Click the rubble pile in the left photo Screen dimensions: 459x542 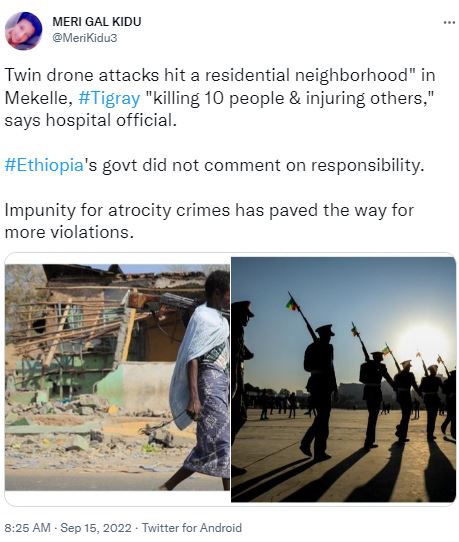[86, 432]
